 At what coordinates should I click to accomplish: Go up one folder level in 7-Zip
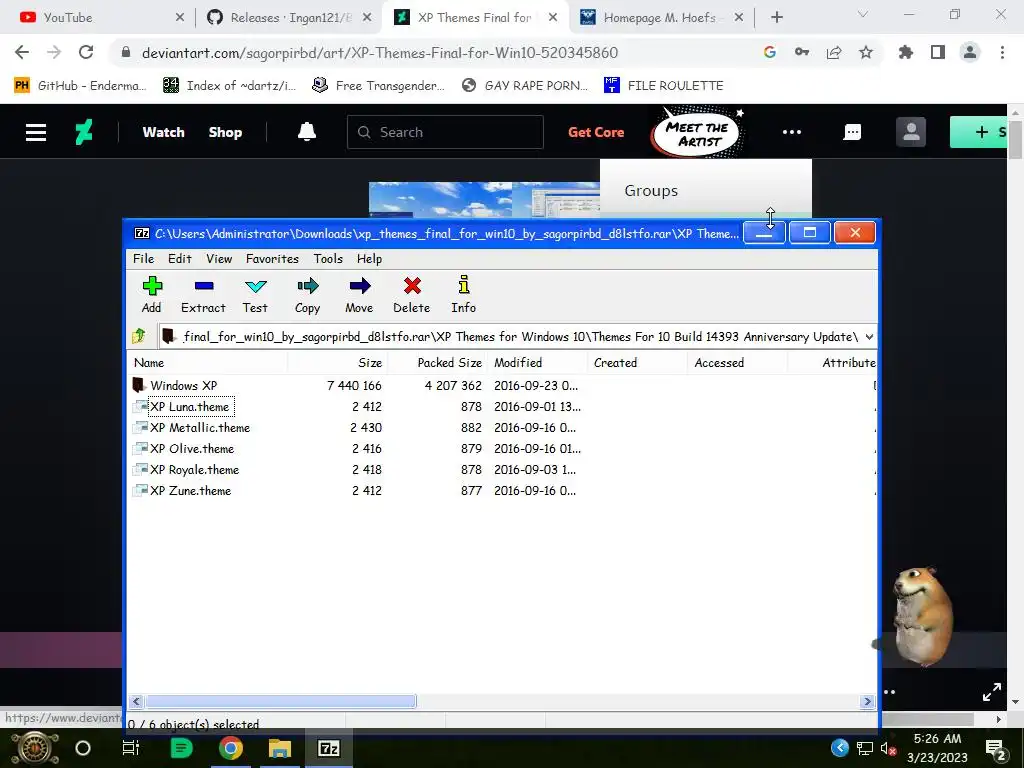click(x=138, y=336)
